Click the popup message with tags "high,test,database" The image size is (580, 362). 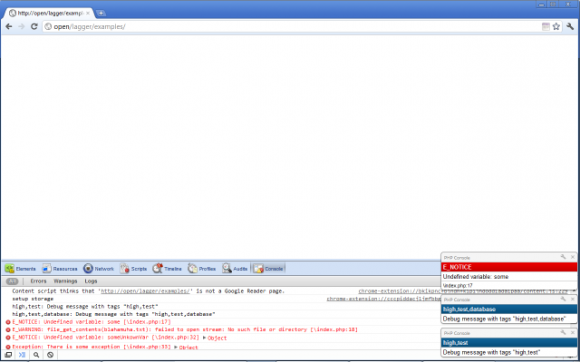pos(505,319)
